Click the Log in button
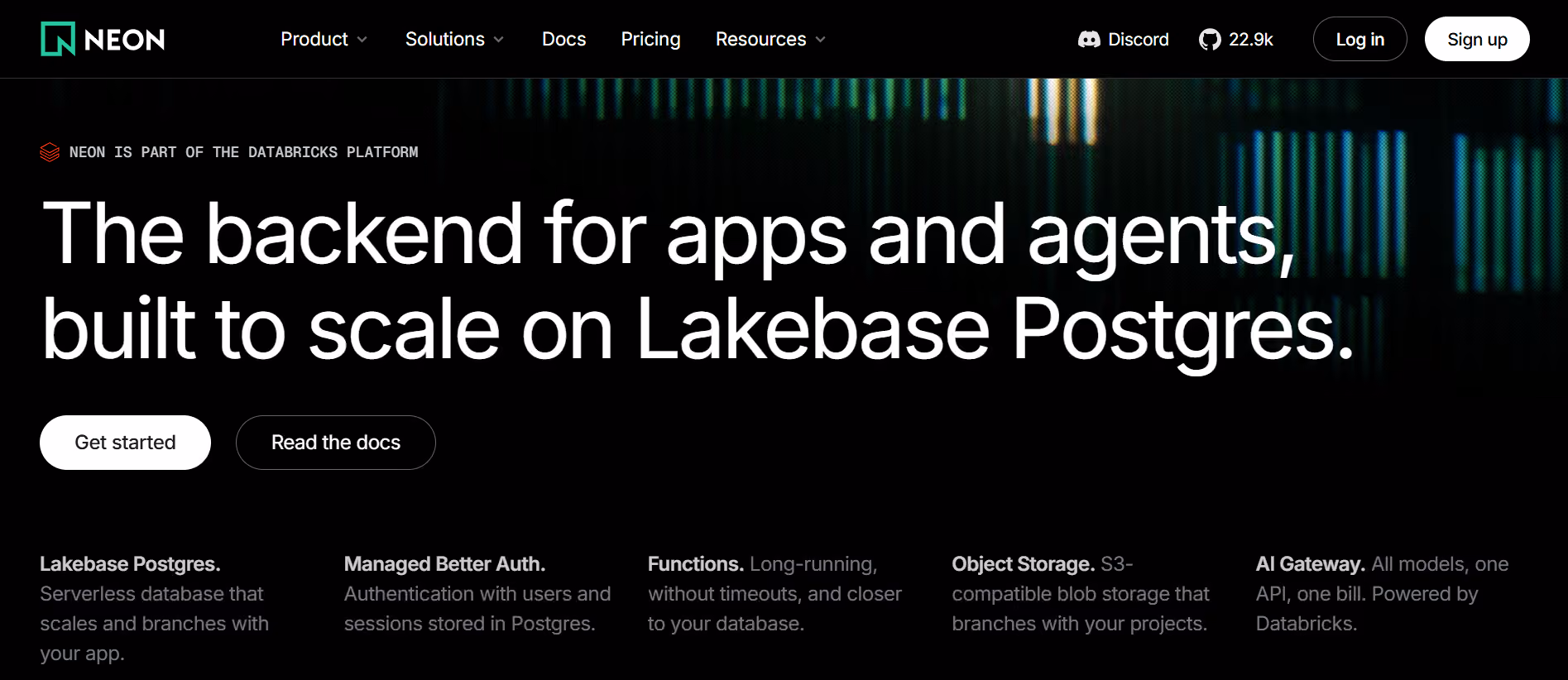The width and height of the screenshot is (1568, 680). click(x=1360, y=39)
